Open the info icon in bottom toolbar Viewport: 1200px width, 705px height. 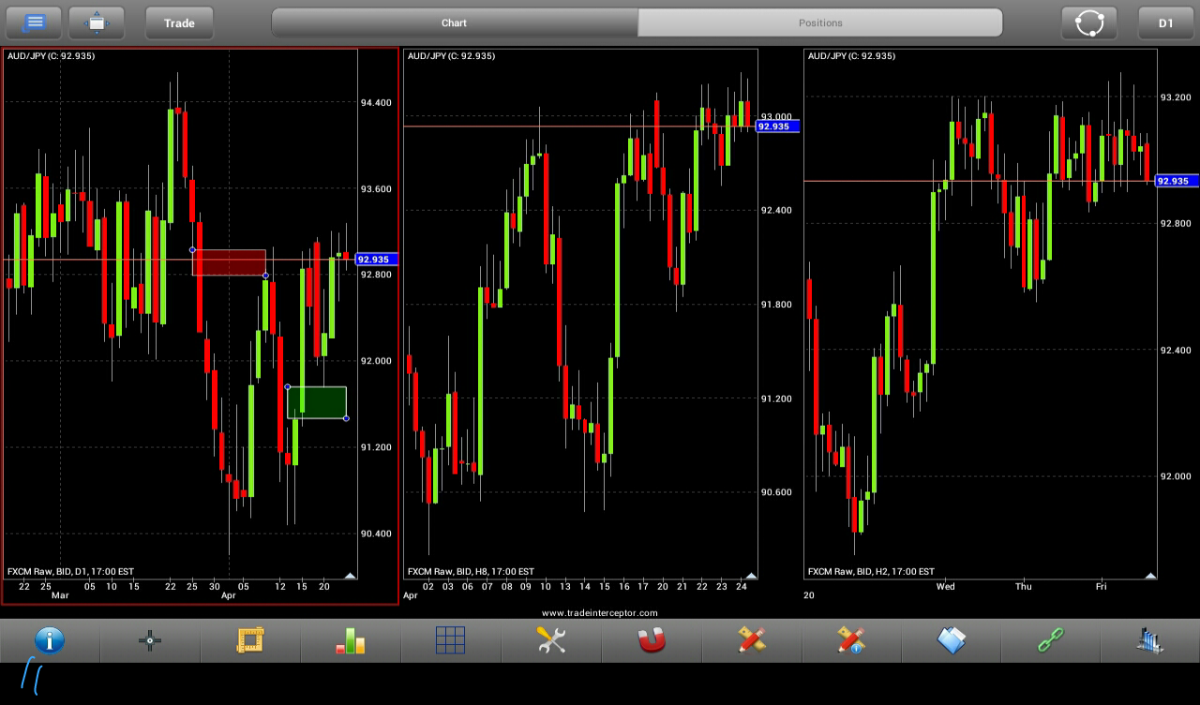50,640
